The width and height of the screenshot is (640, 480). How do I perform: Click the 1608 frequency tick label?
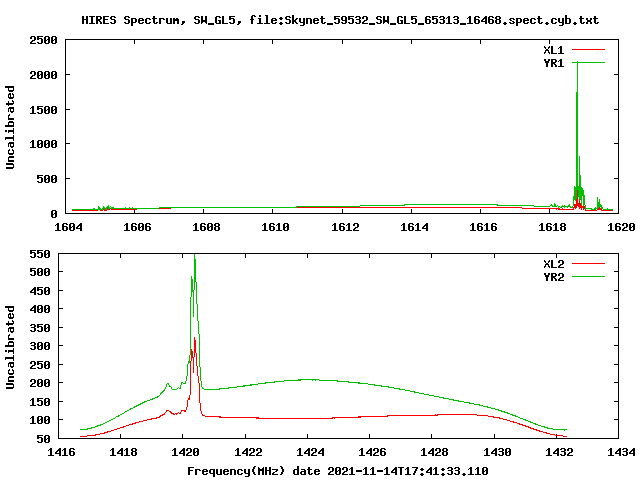pos(206,227)
